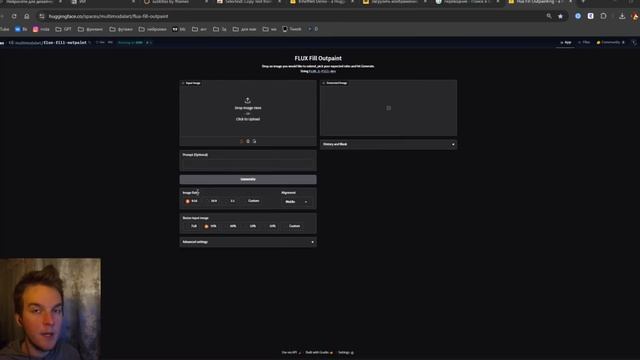Image resolution: width=640 pixels, height=360 pixels.
Task: Select the clipboard paste source icon
Action: click(x=254, y=141)
